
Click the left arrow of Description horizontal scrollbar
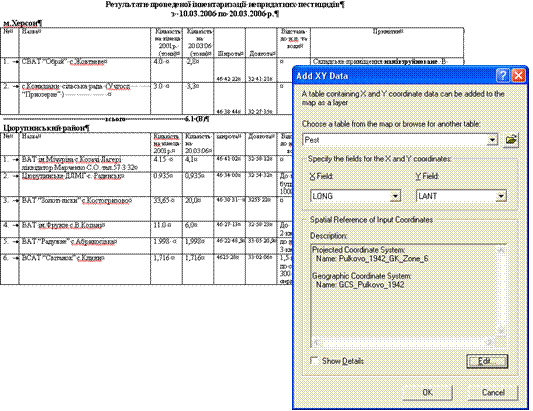coord(316,342)
